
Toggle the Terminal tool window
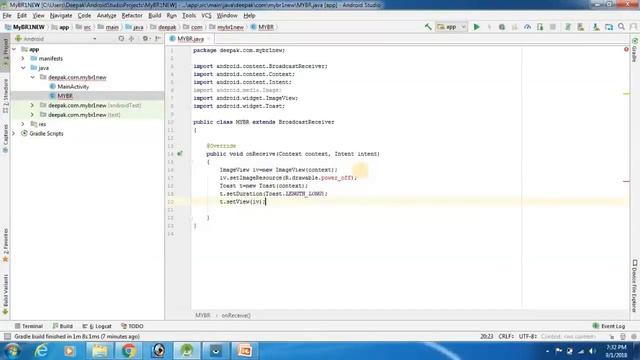click(29, 326)
